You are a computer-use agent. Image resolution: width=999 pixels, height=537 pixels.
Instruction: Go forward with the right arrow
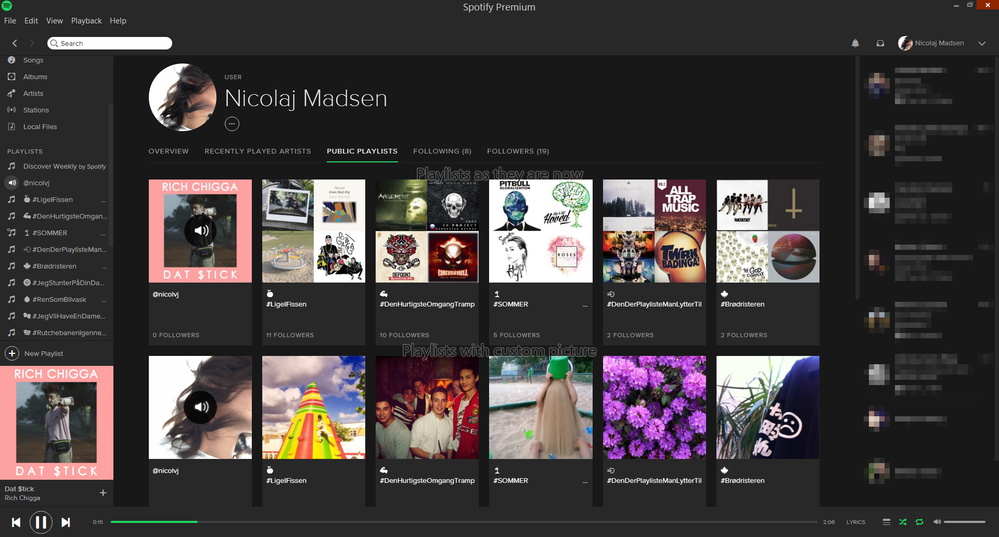click(x=31, y=43)
